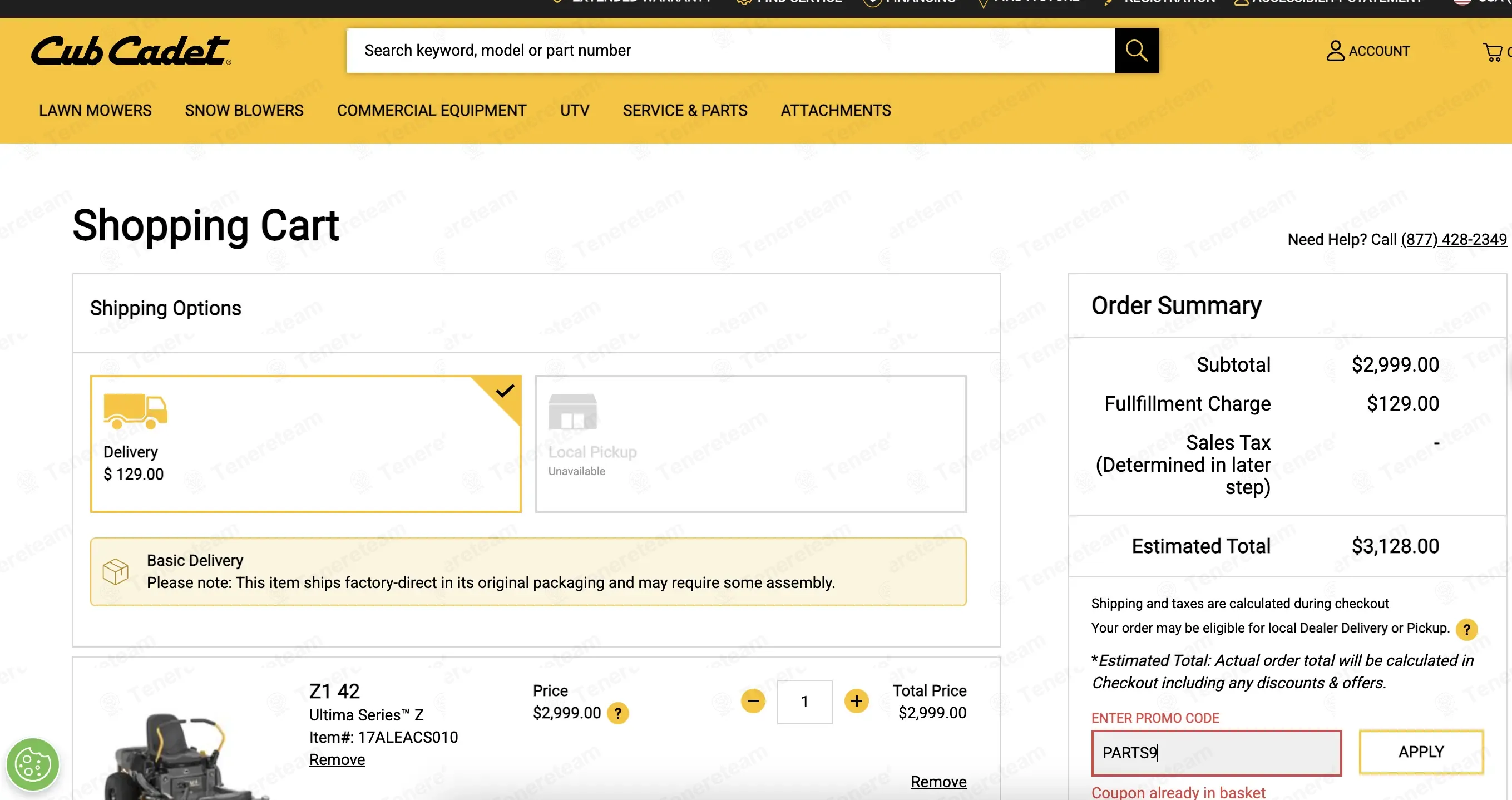
Task: Click the Fullfillment Charge $129.00 value
Action: click(1403, 404)
